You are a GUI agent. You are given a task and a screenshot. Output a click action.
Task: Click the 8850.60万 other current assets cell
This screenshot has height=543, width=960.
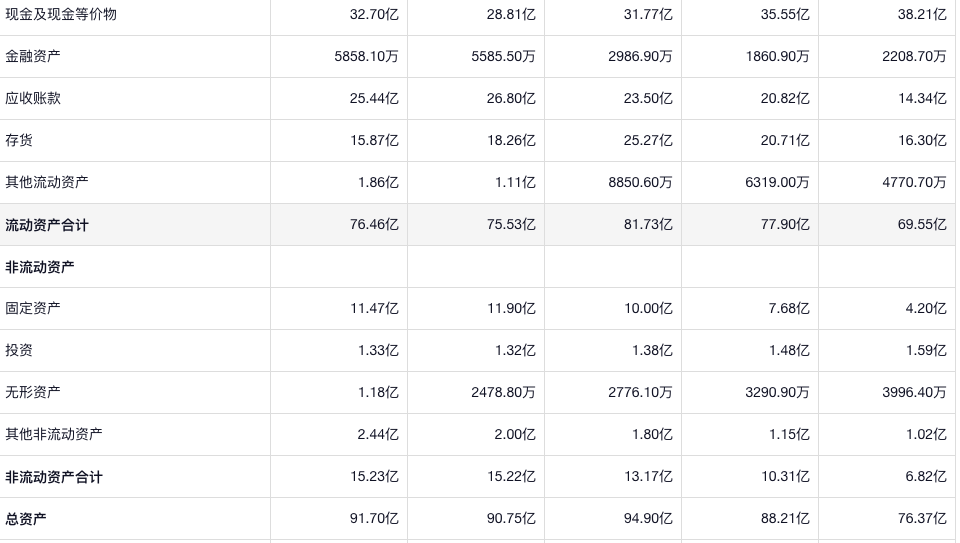point(640,183)
